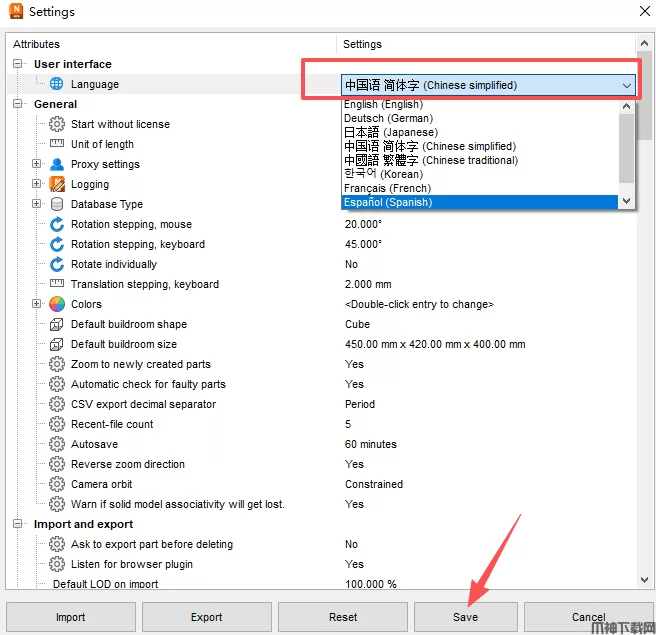Expand the Logging node
Image resolution: width=656 pixels, height=635 pixels.
click(36, 184)
